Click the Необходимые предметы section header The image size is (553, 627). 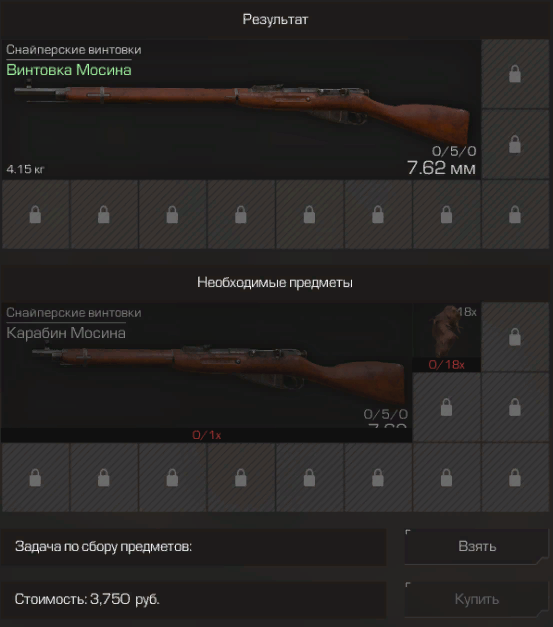[x=275, y=282]
